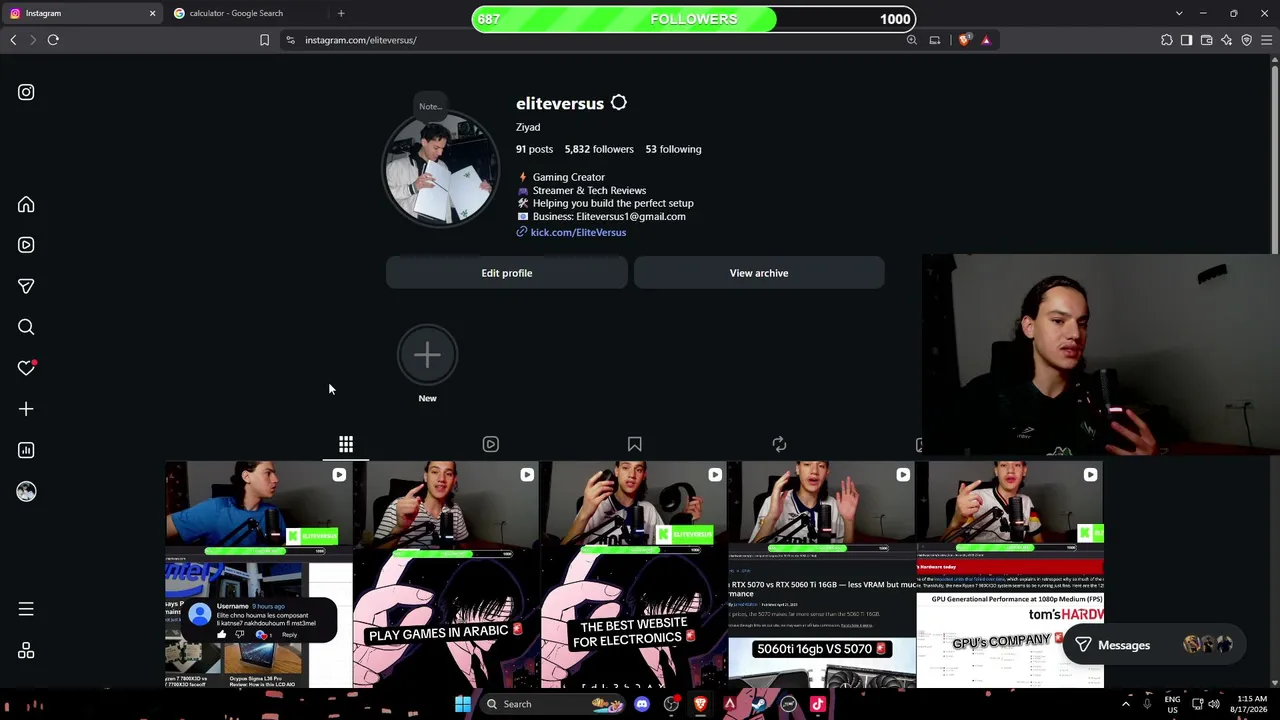Open THE BEST WEBSITE FOR ELECTRONICS reel
This screenshot has height=720, width=1280.
coord(634,575)
